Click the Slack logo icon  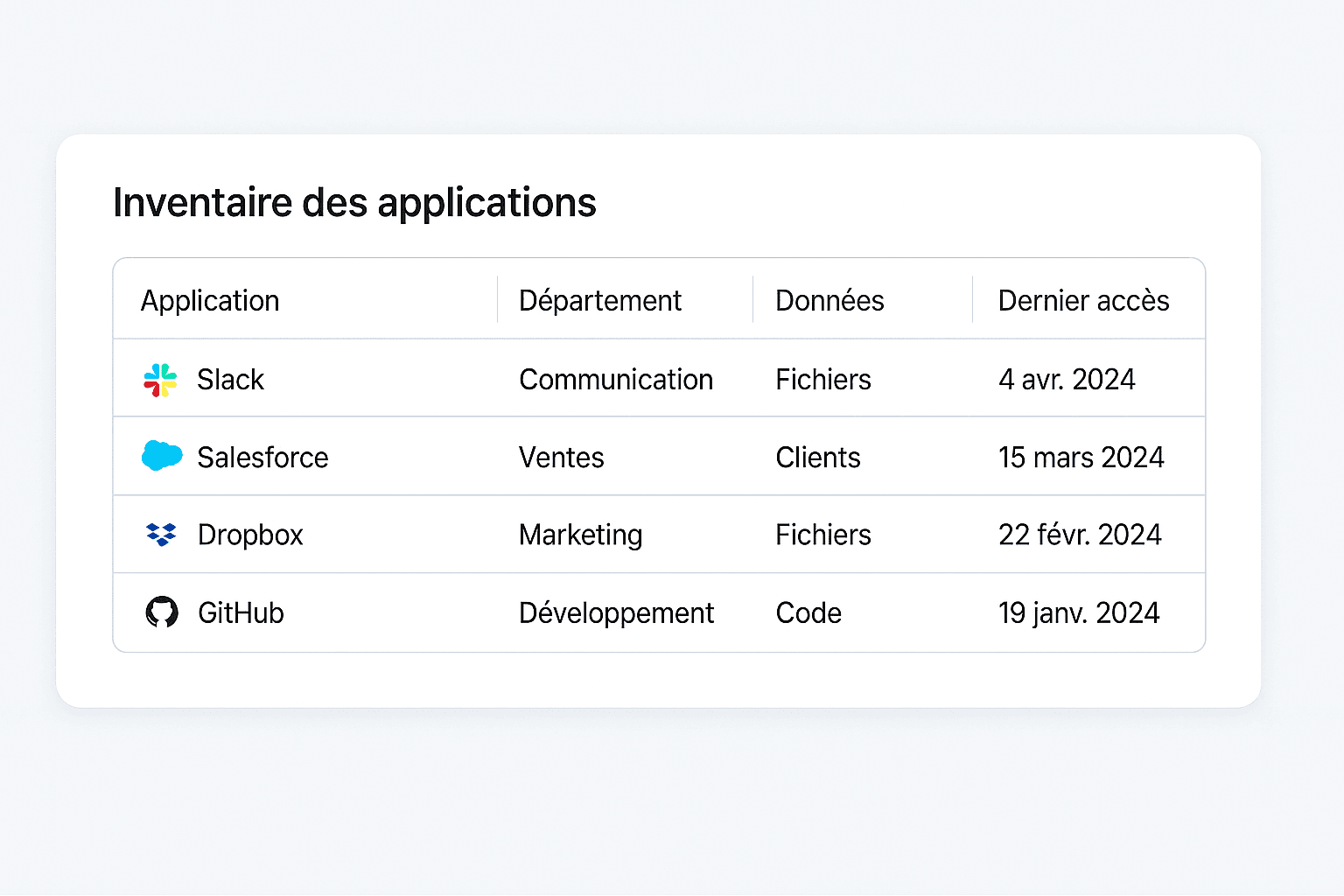162,379
